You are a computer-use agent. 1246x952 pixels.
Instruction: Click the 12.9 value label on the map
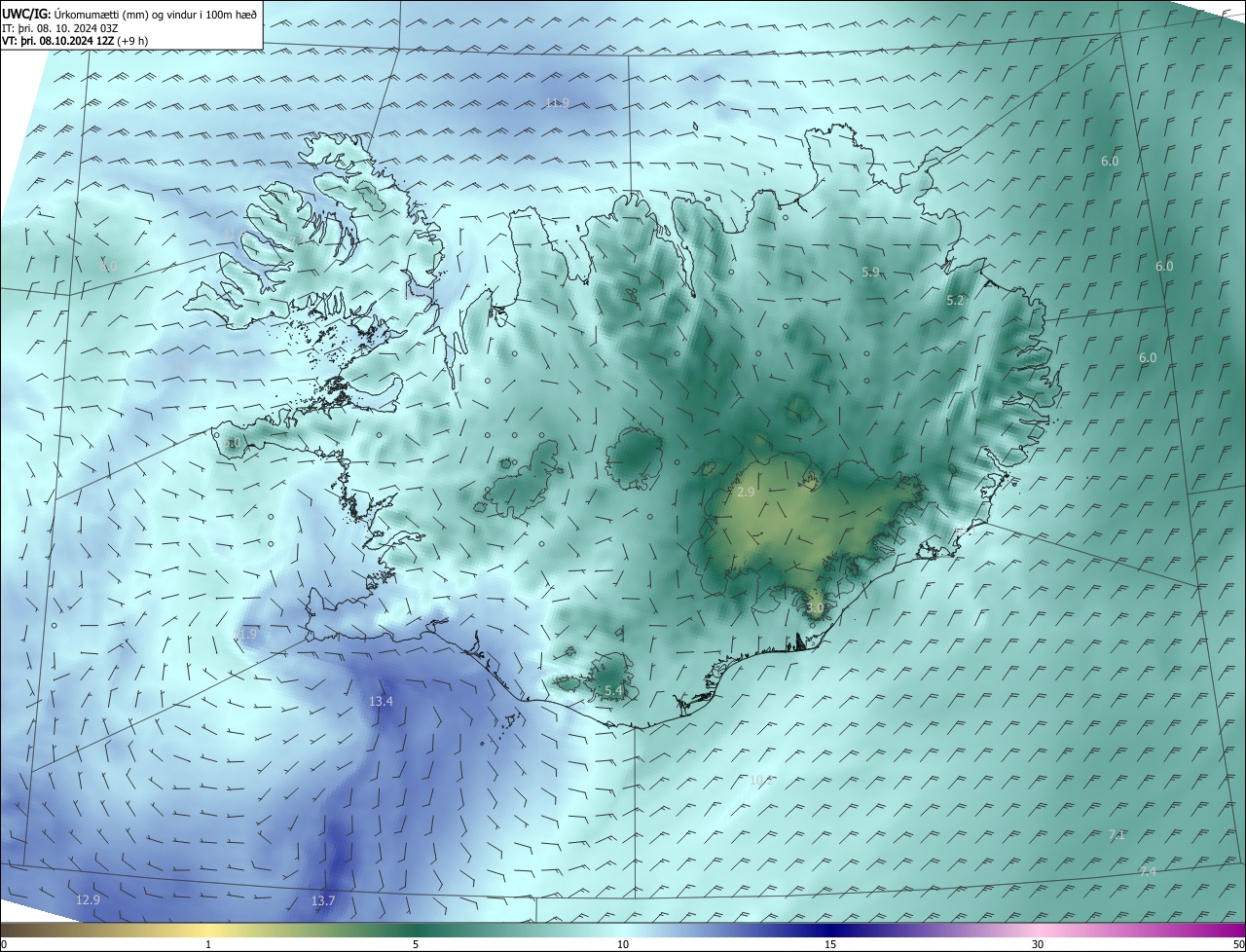click(x=88, y=899)
